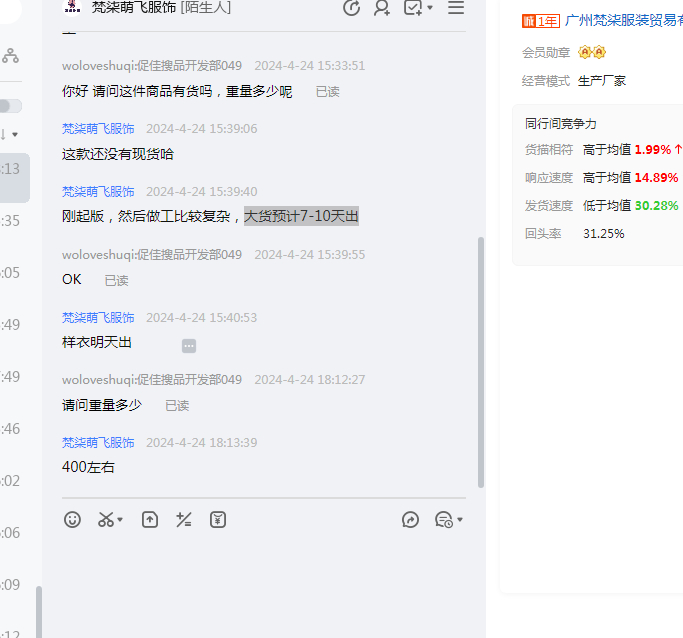683x638 pixels.
Task: Click the yuan payment order icon
Action: [218, 519]
